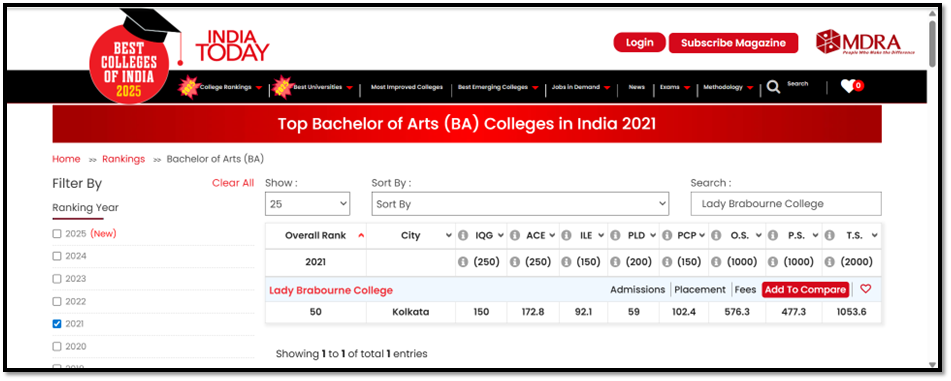Tick the 2025 (New) ranking year checkbox
This screenshot has height=381, width=951.
coord(57,234)
